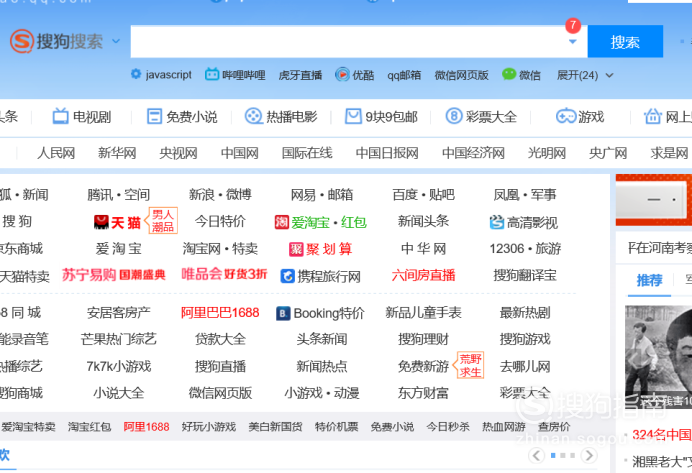Click the blue 搜索 button

(625, 41)
